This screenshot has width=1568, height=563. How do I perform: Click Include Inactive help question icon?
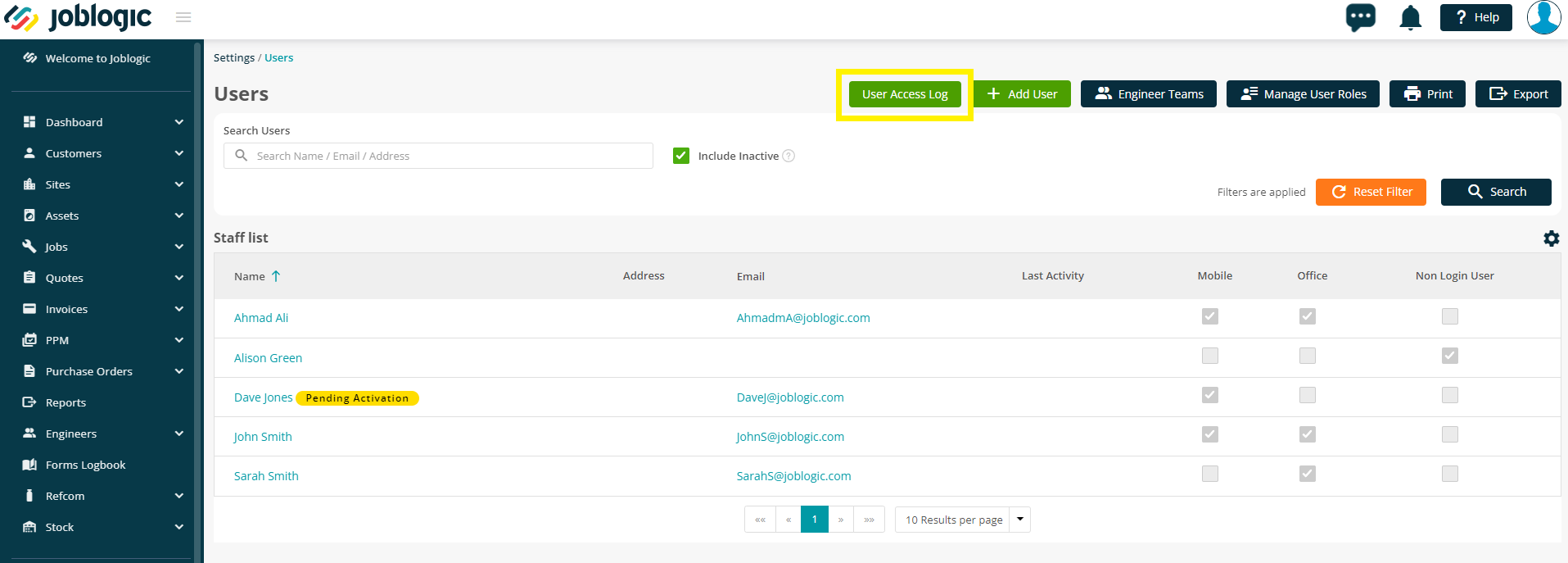point(789,156)
